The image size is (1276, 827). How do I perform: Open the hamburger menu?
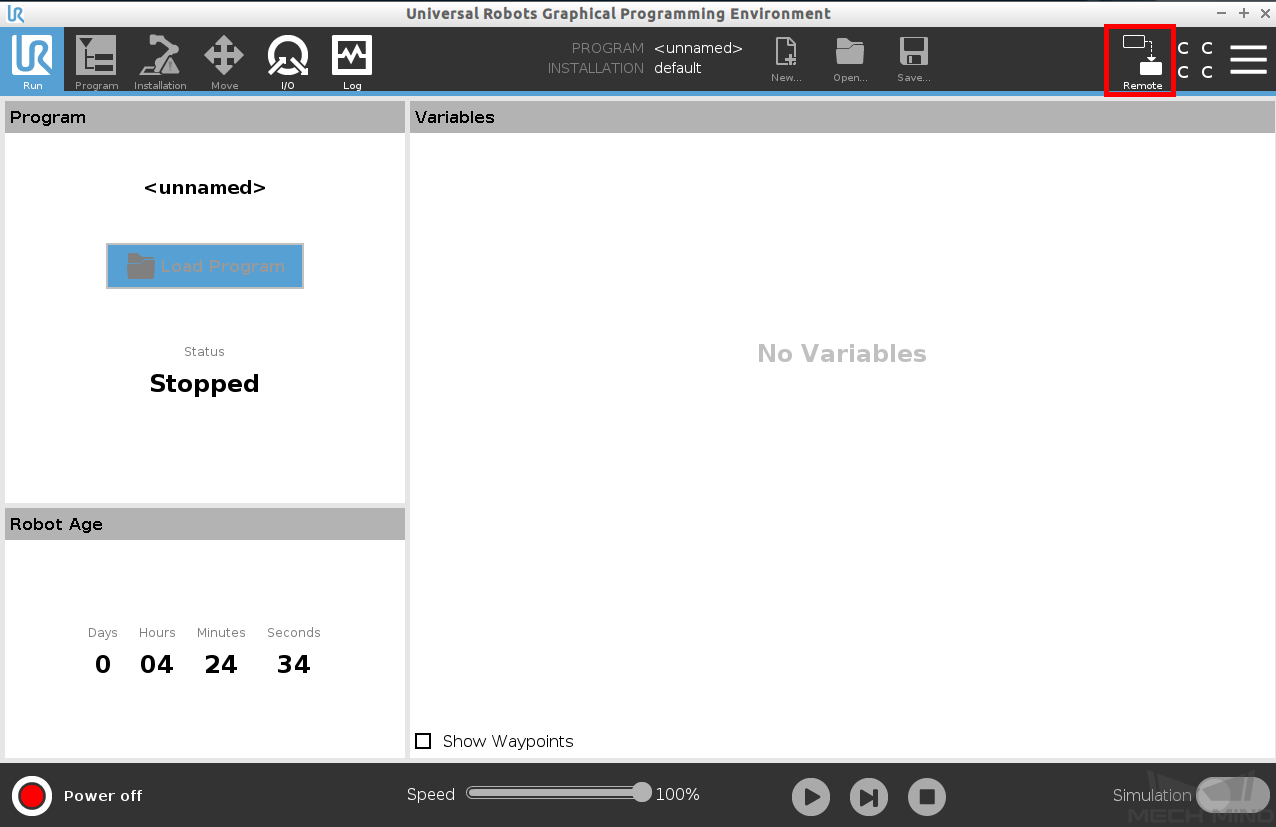pyautogui.click(x=1248, y=59)
